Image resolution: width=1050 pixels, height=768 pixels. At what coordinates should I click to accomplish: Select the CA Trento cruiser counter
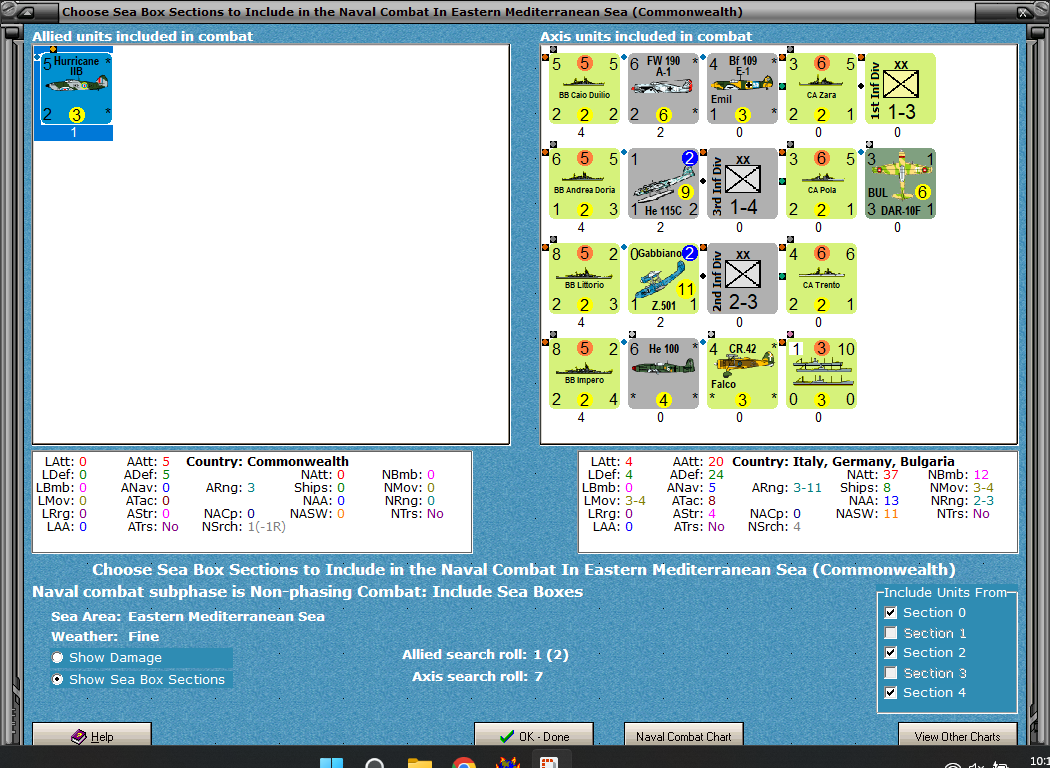coord(821,279)
